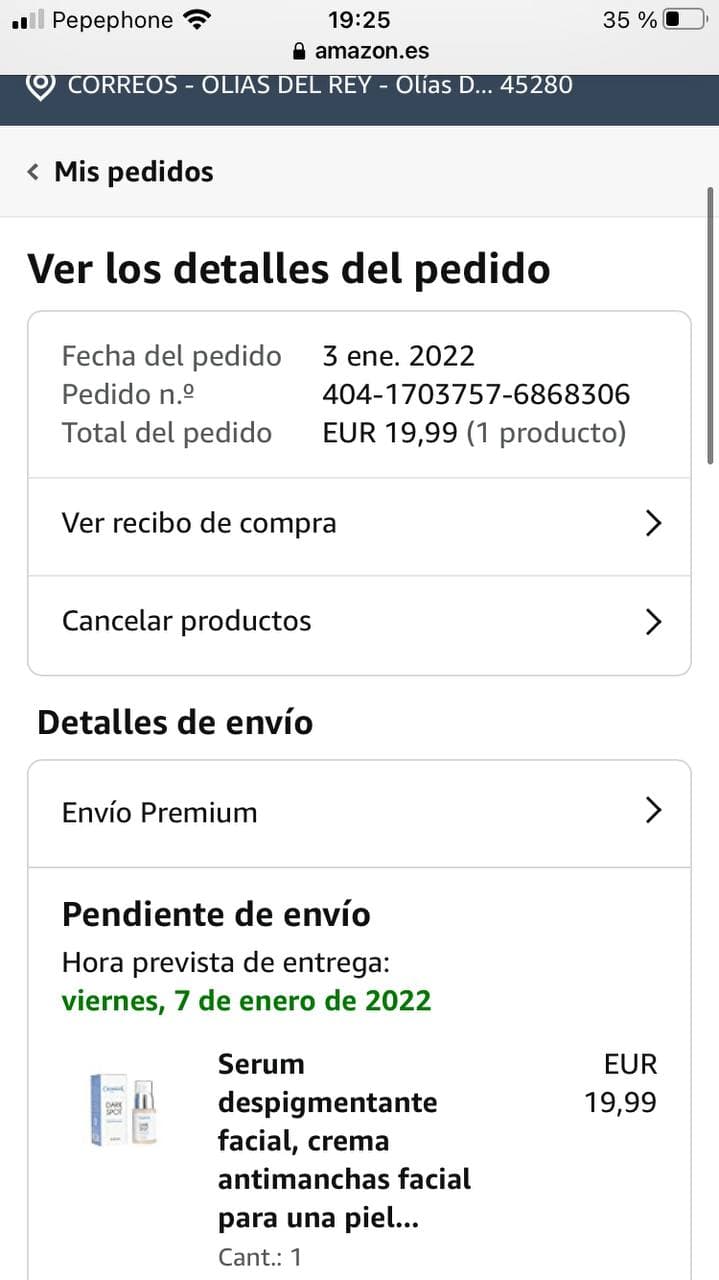719x1280 pixels.
Task: Tap the cellular signal bars icon
Action: coord(28,20)
